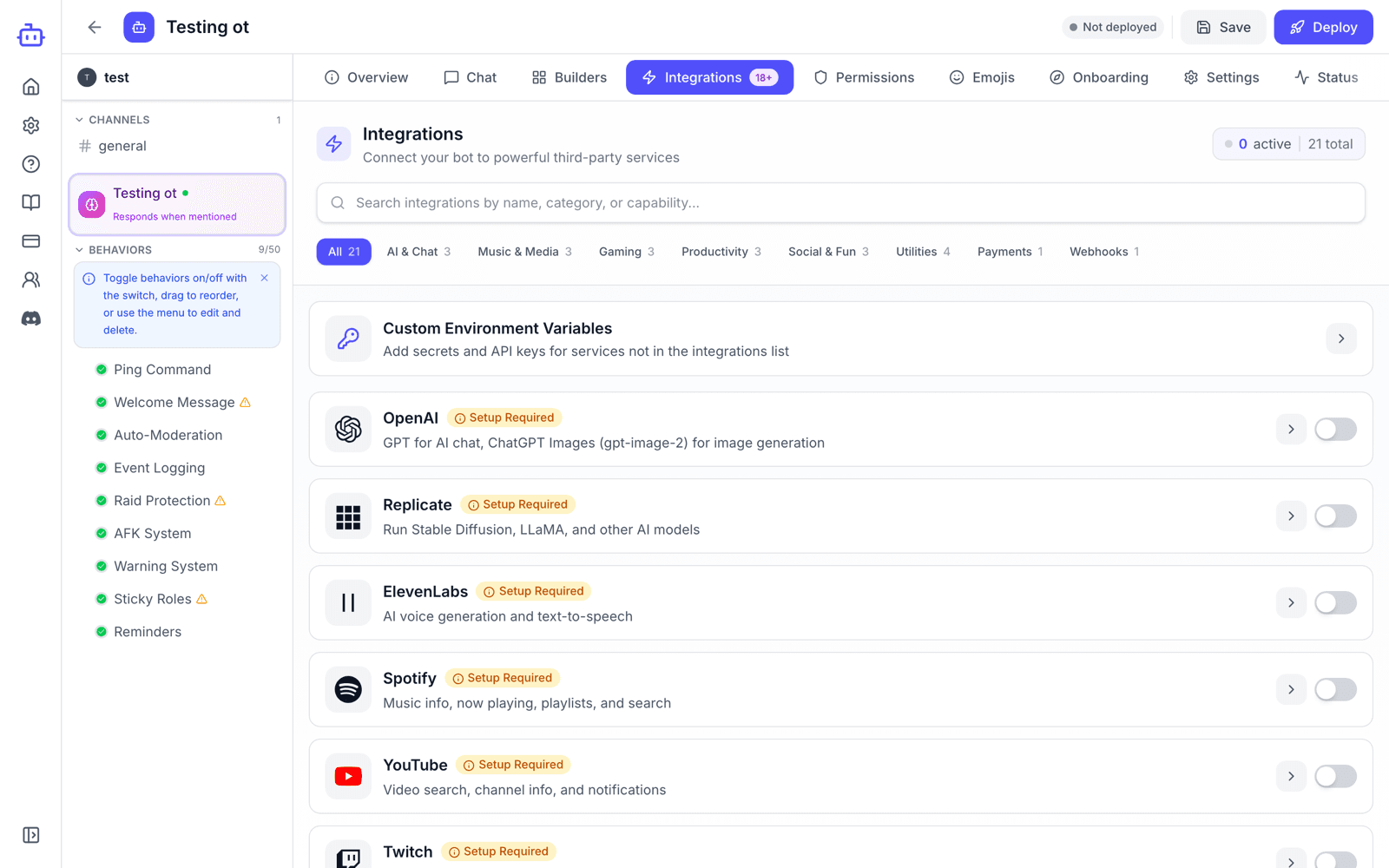Open the Home sidebar icon

[30, 87]
